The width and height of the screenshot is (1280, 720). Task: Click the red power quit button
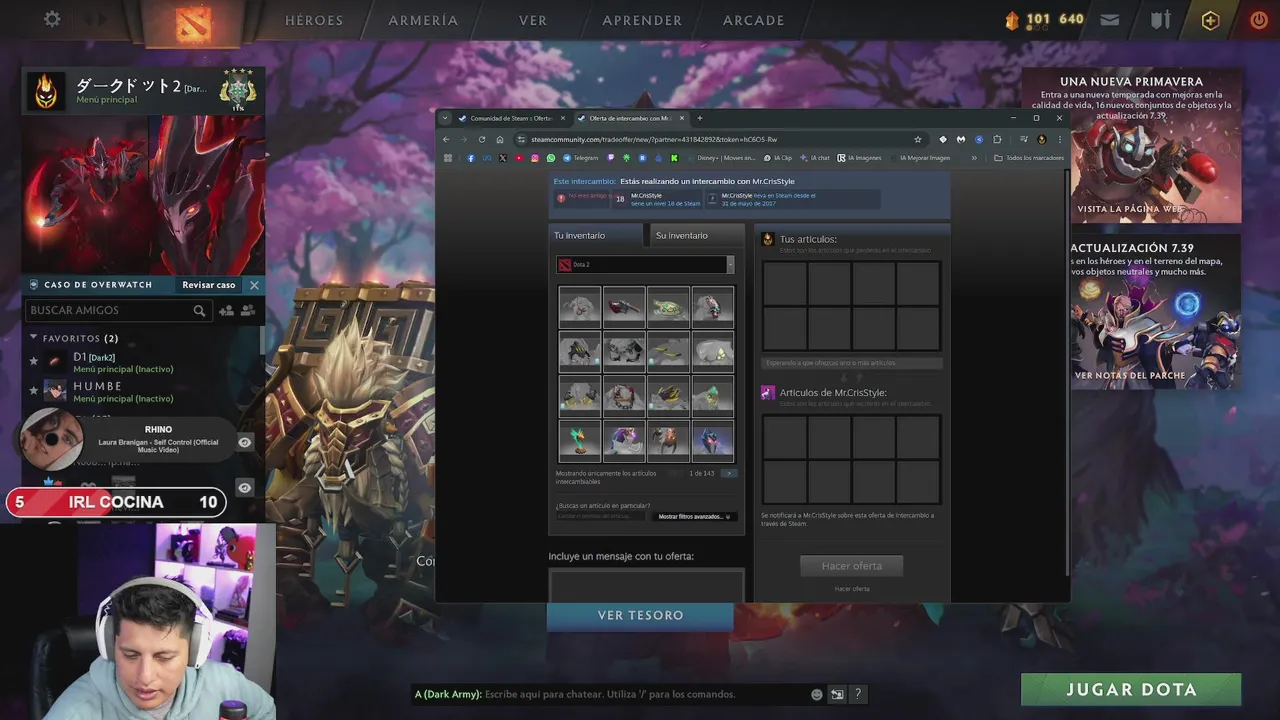tap(1258, 19)
